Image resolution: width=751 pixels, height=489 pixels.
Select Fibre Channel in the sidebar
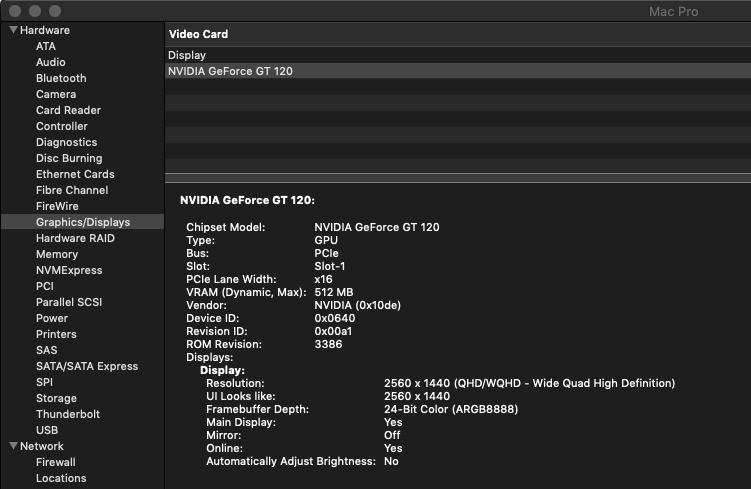tap(72, 190)
